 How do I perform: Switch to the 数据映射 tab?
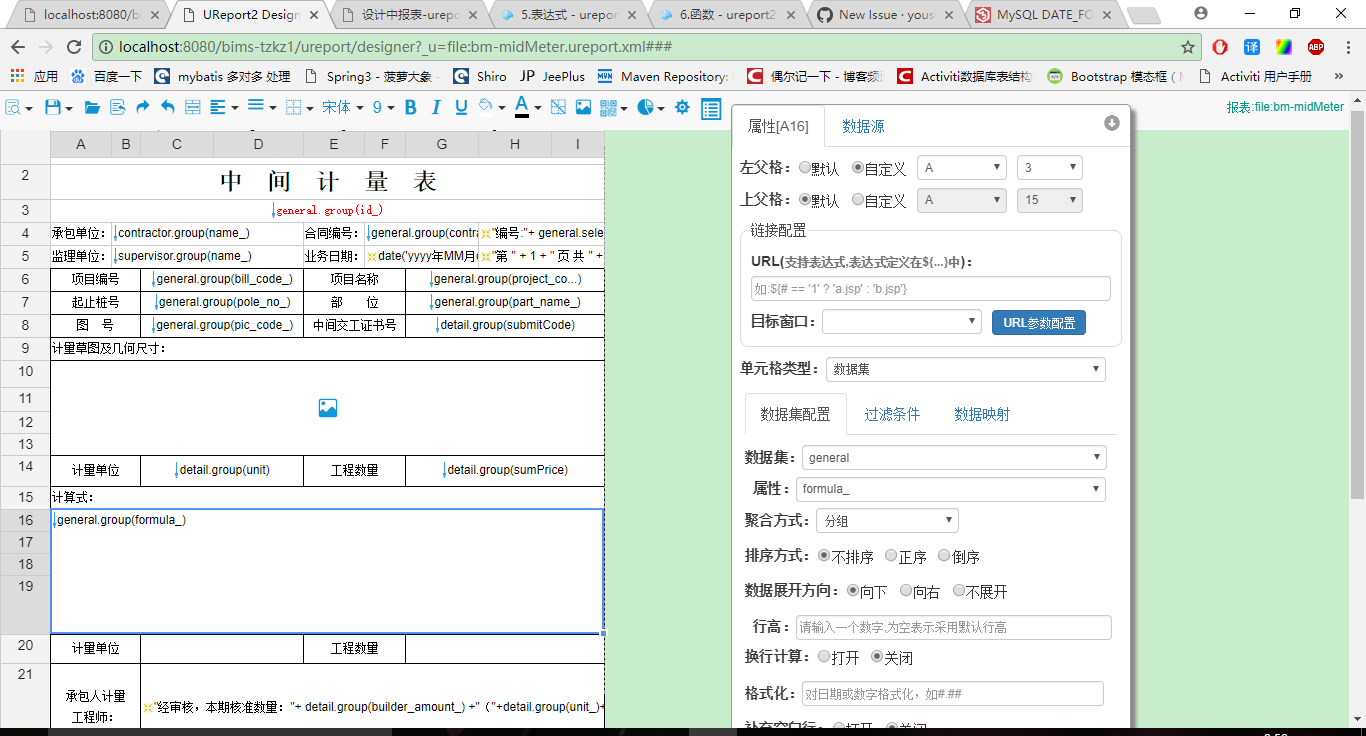point(982,414)
